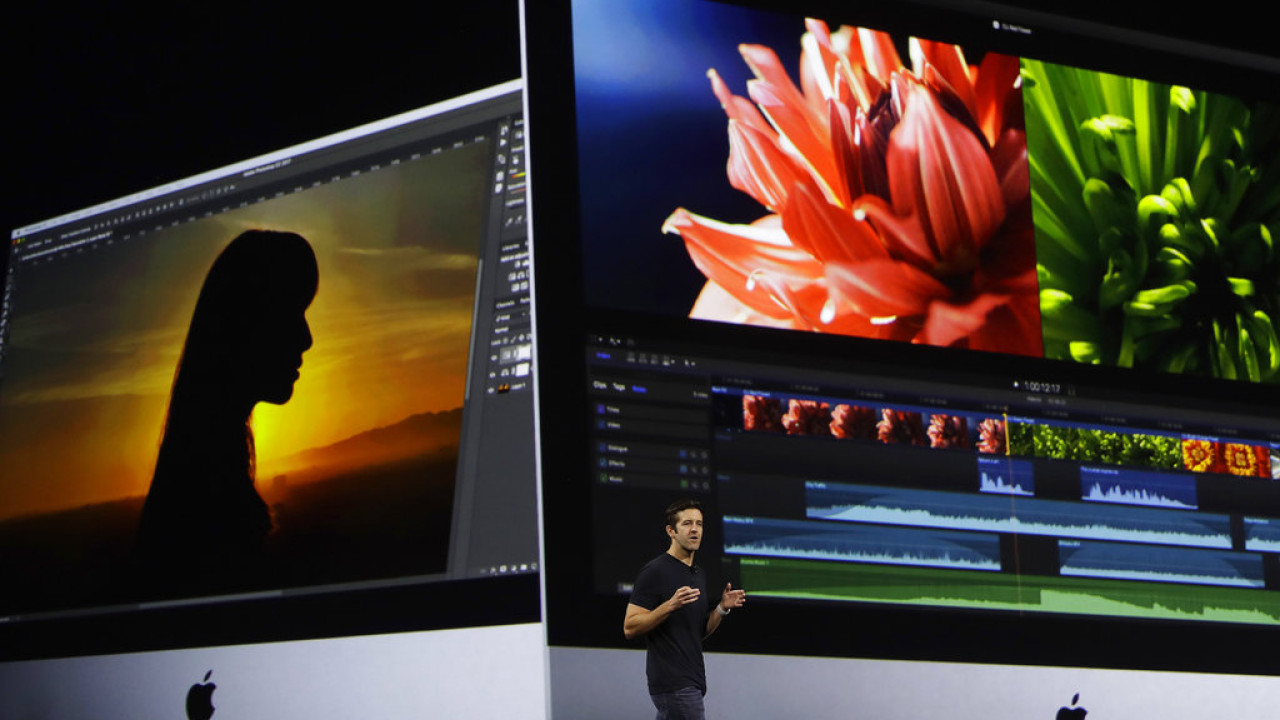1280x720 pixels.
Task: Hide the bottom Photoshop layer via eye icon
Action: click(494, 387)
